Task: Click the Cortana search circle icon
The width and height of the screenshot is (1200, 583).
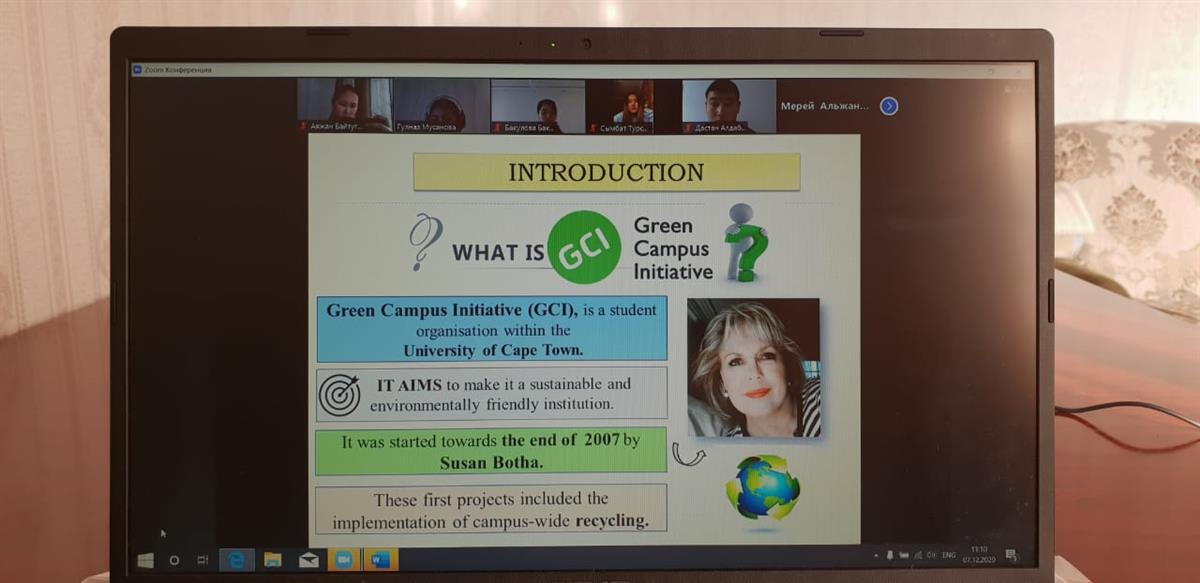Action: pos(175,560)
